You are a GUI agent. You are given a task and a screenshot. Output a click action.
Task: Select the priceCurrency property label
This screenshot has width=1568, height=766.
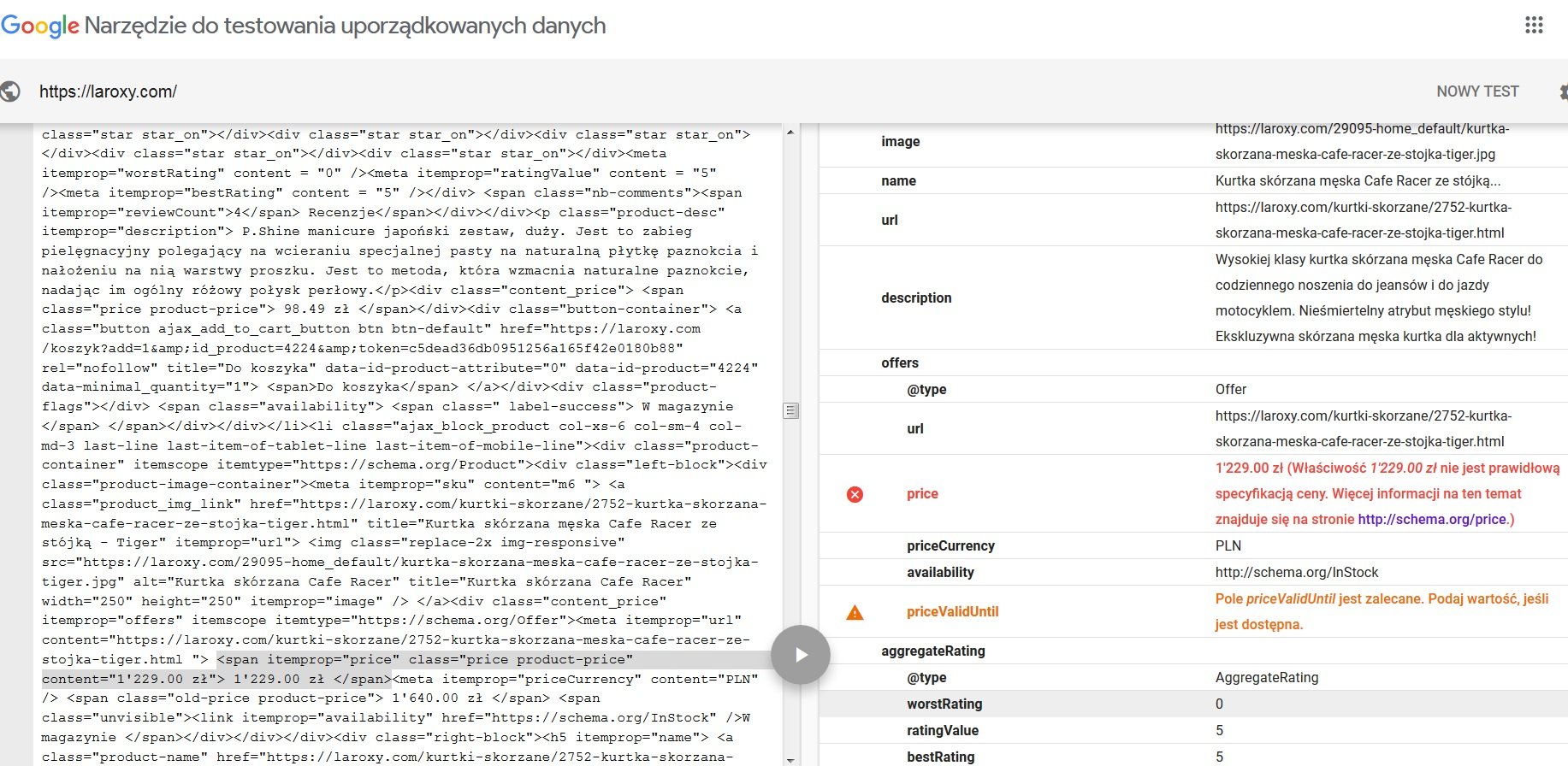click(x=951, y=546)
